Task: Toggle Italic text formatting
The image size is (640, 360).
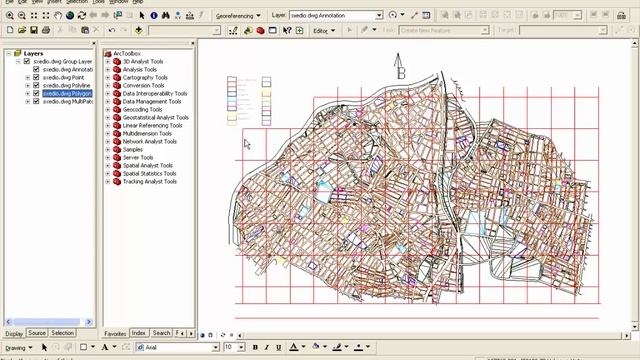Action: 267,347
